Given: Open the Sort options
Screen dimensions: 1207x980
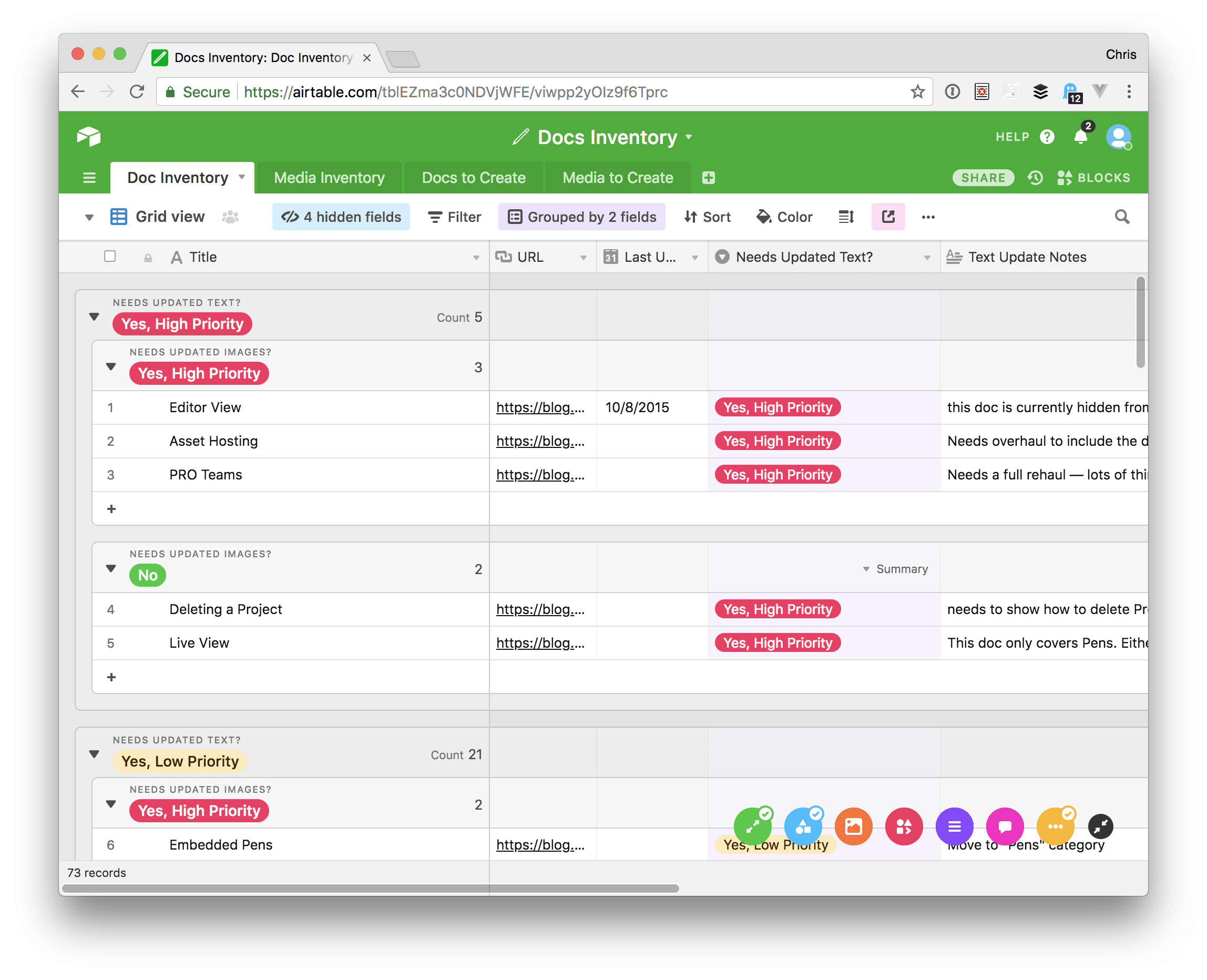Looking at the screenshot, I should pos(707,217).
